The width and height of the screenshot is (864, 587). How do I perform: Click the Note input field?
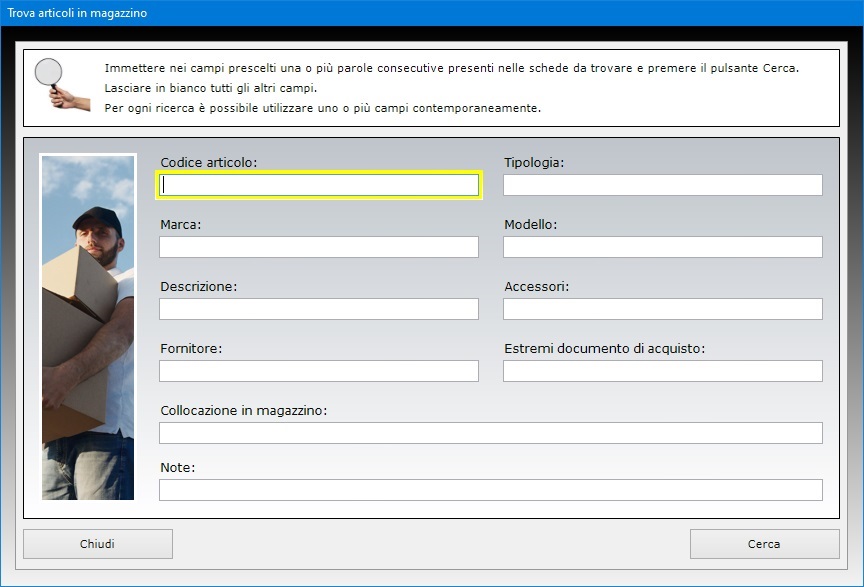491,490
